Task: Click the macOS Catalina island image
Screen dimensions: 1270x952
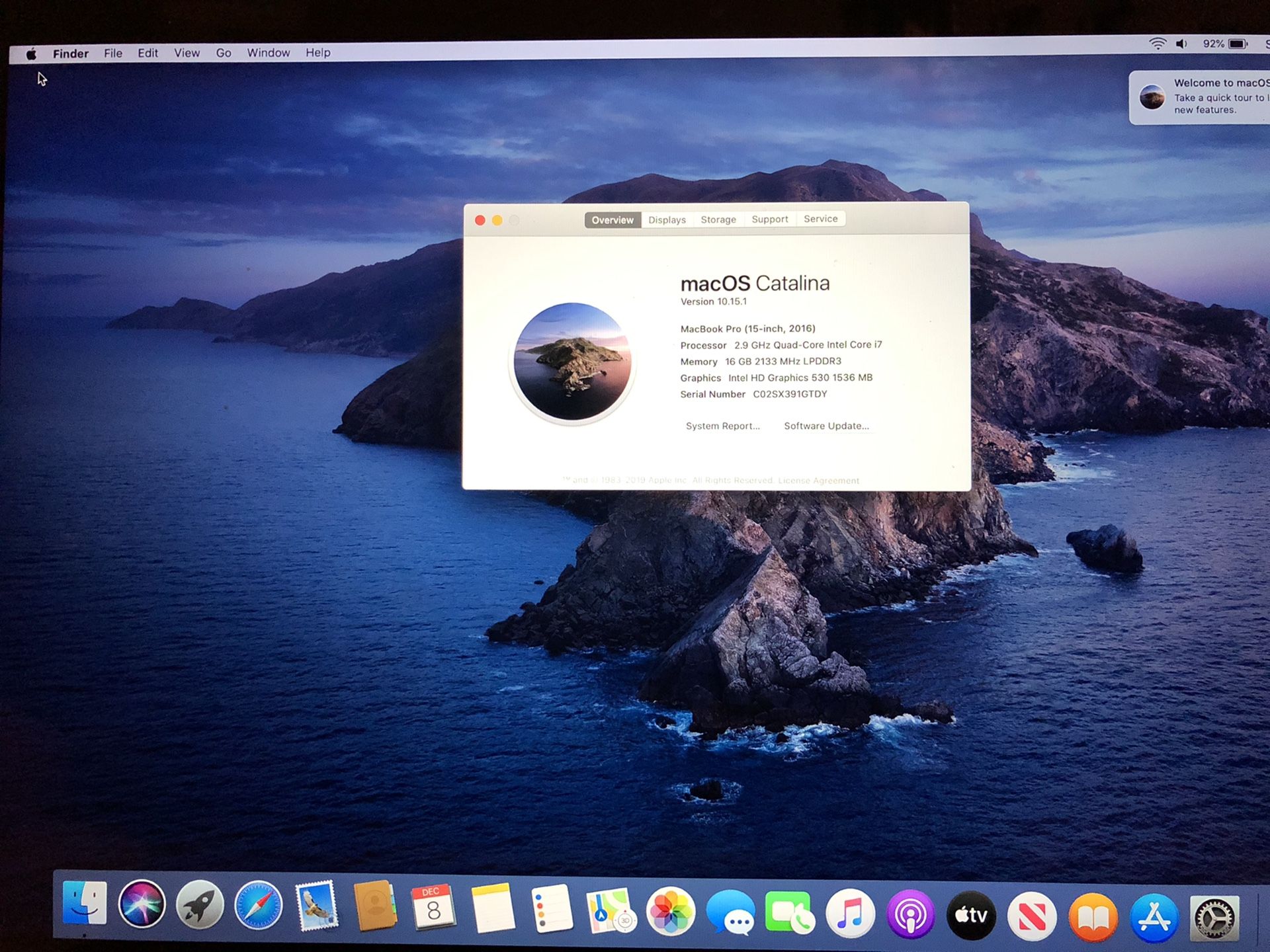Action: click(x=573, y=361)
